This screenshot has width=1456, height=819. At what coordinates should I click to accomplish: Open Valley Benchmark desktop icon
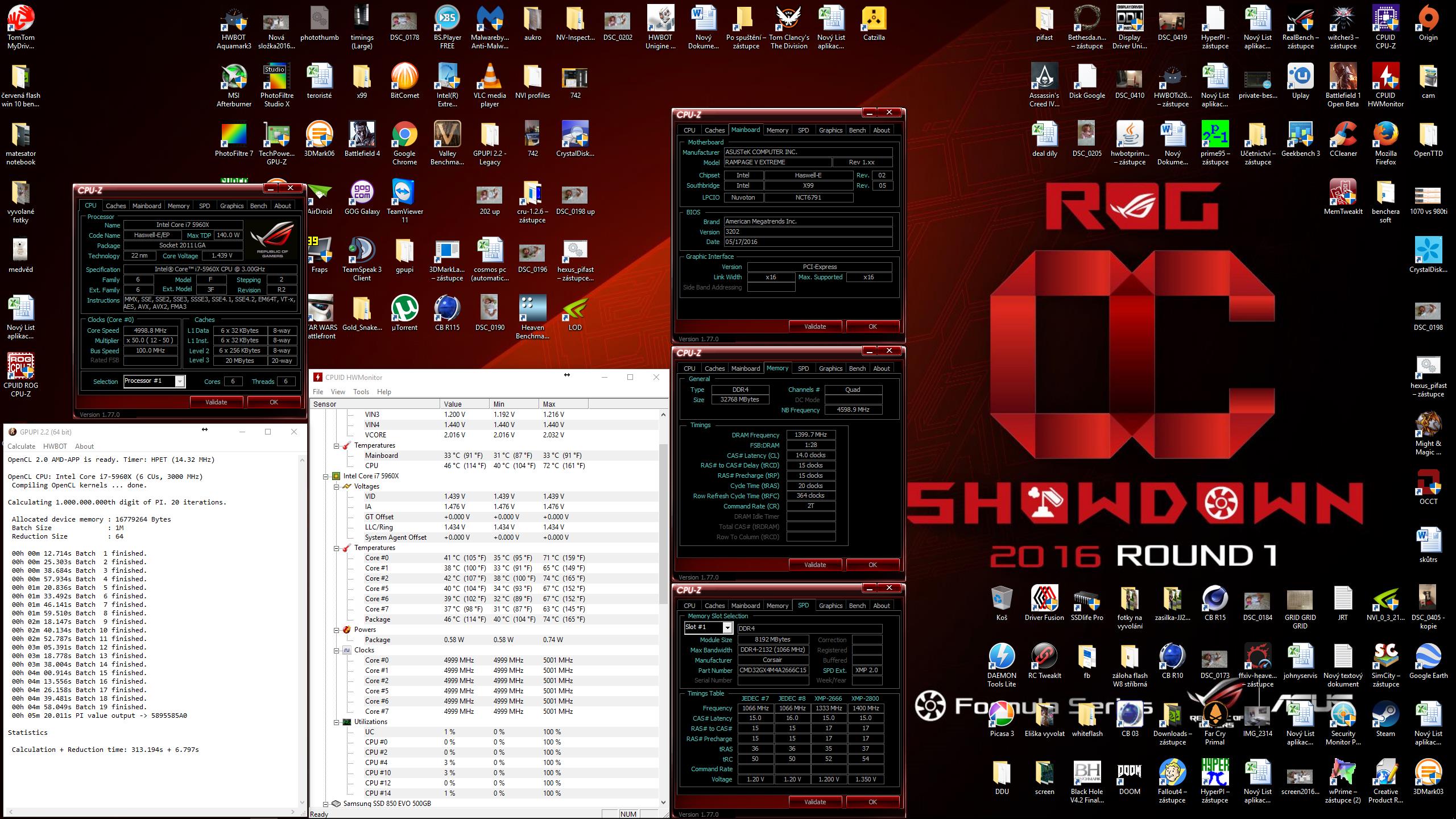click(x=447, y=143)
